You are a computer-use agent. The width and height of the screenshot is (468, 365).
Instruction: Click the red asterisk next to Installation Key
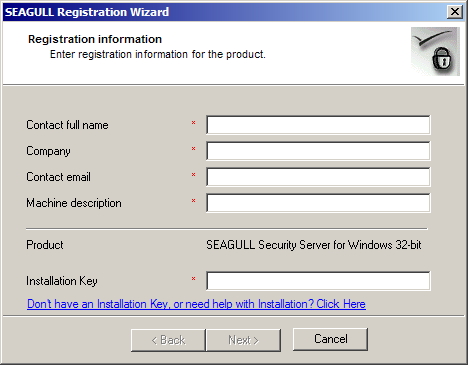[x=193, y=279]
